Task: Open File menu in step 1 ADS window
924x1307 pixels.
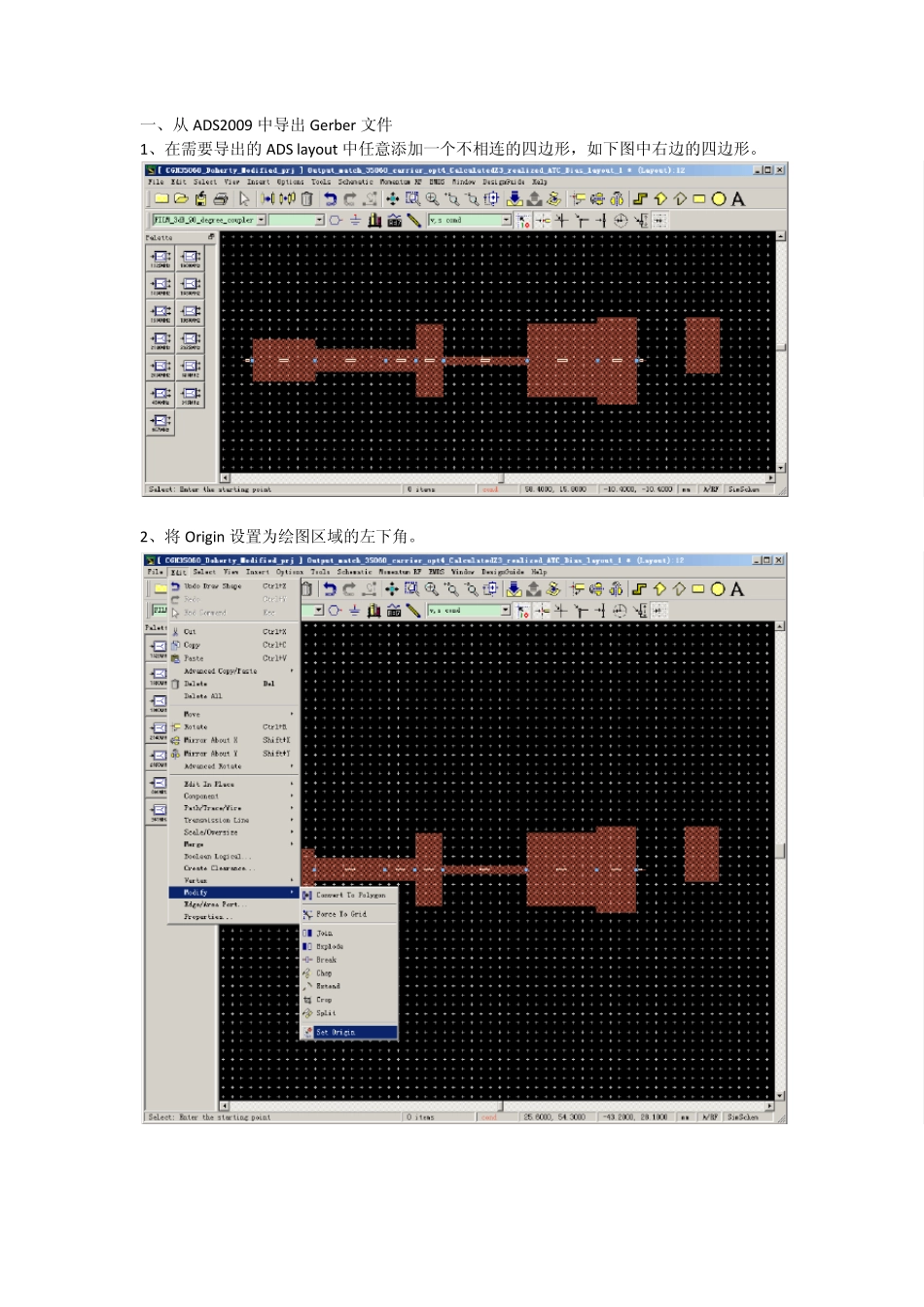Action: pyautogui.click(x=156, y=182)
